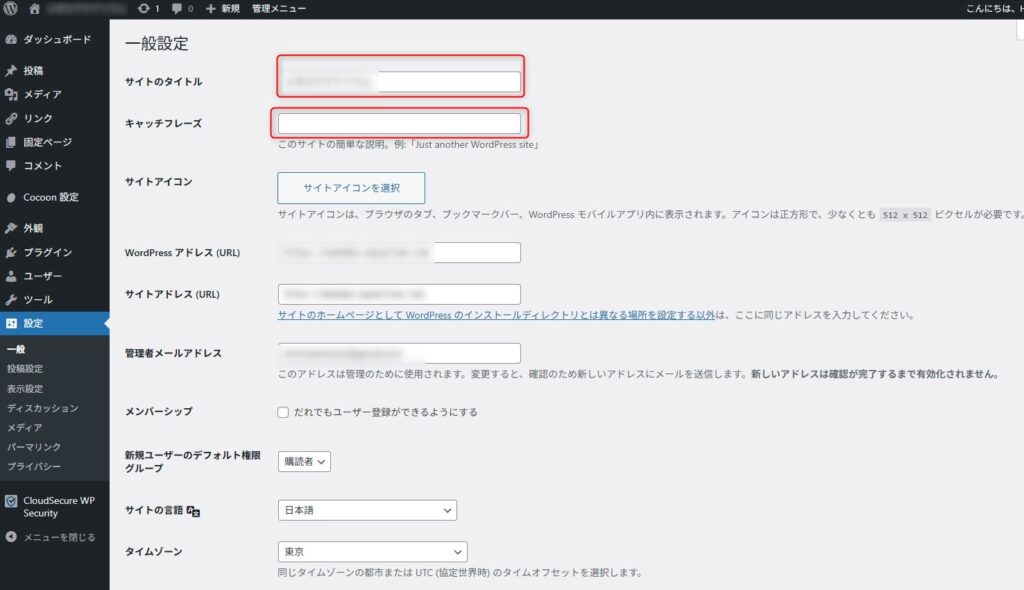Click the + 新規 item in admin bar
This screenshot has width=1024, height=590.
click(222, 9)
